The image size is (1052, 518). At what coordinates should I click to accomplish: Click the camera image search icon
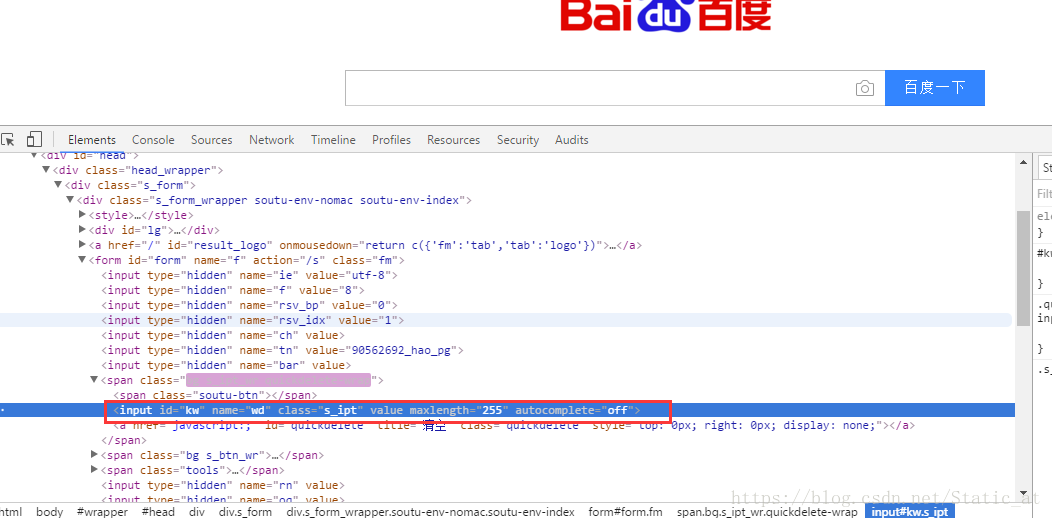tap(865, 88)
